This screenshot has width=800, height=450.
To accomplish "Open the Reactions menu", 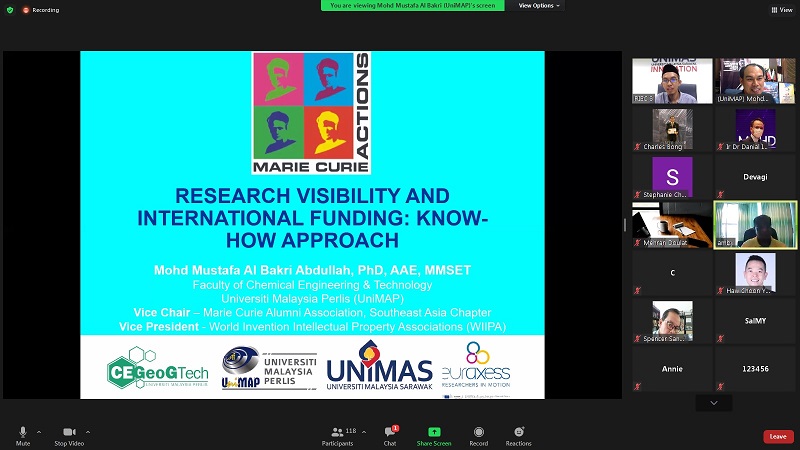I will click(518, 436).
